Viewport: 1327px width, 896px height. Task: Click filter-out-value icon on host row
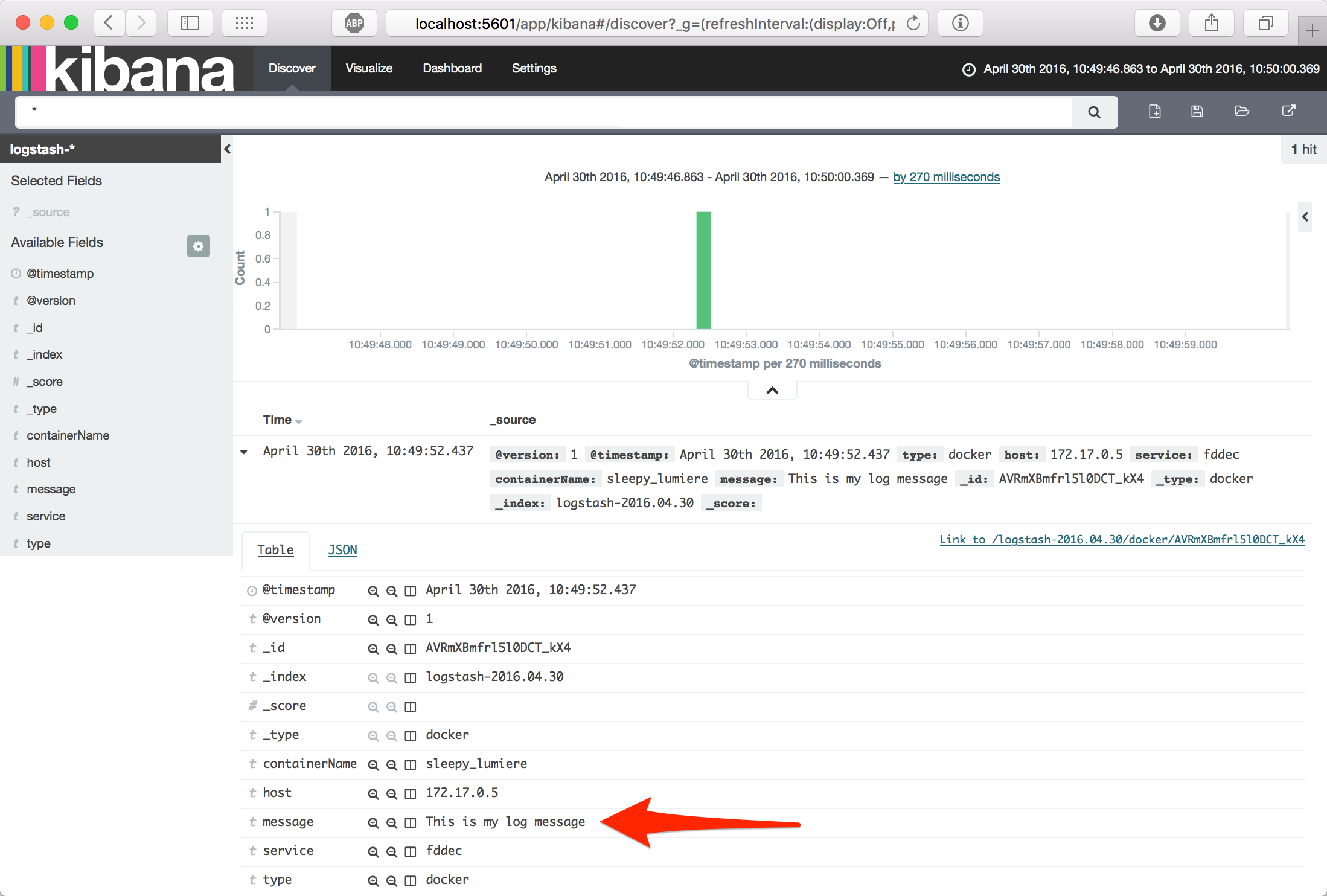point(392,793)
